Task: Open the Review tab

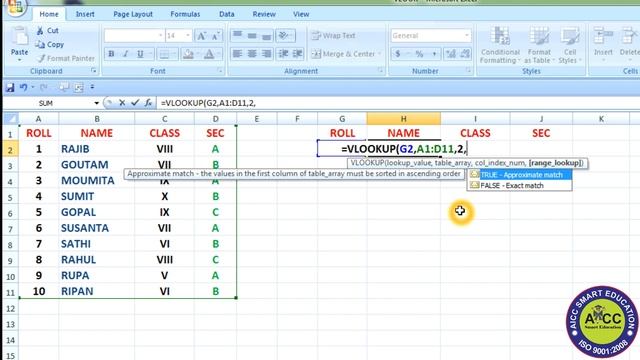Action: [264, 14]
